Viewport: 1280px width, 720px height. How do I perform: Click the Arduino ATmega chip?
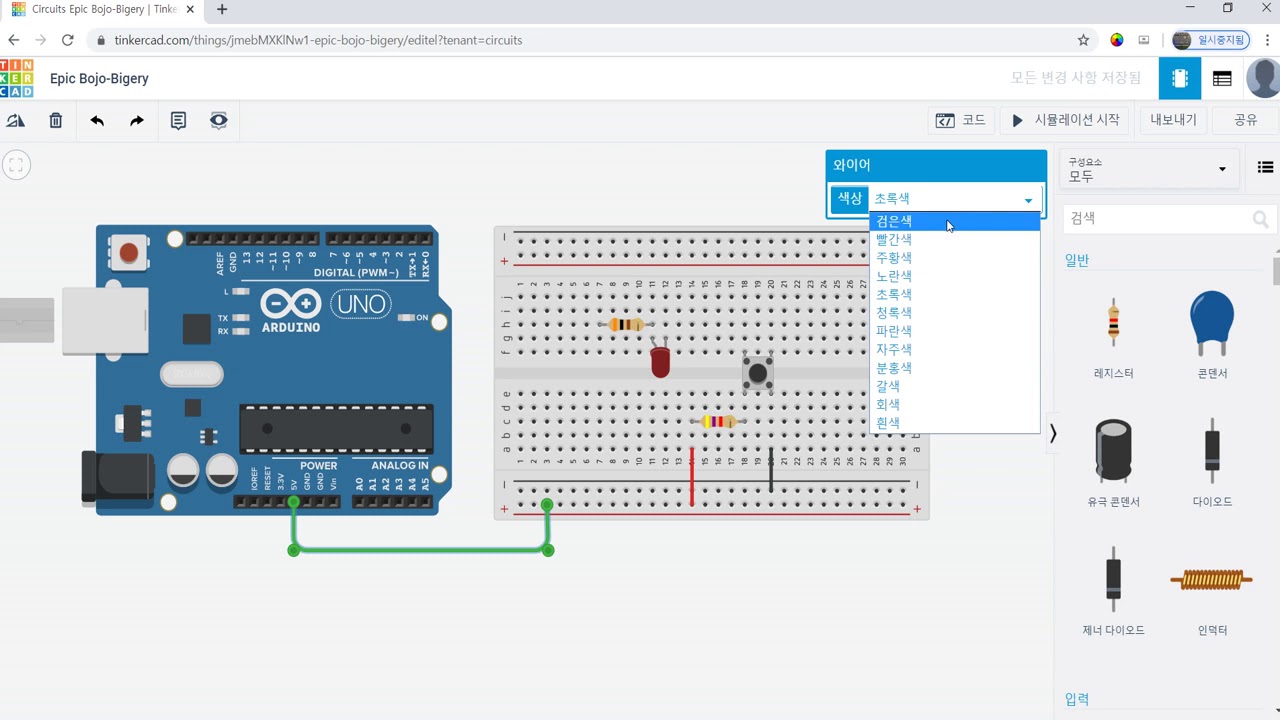[337, 429]
